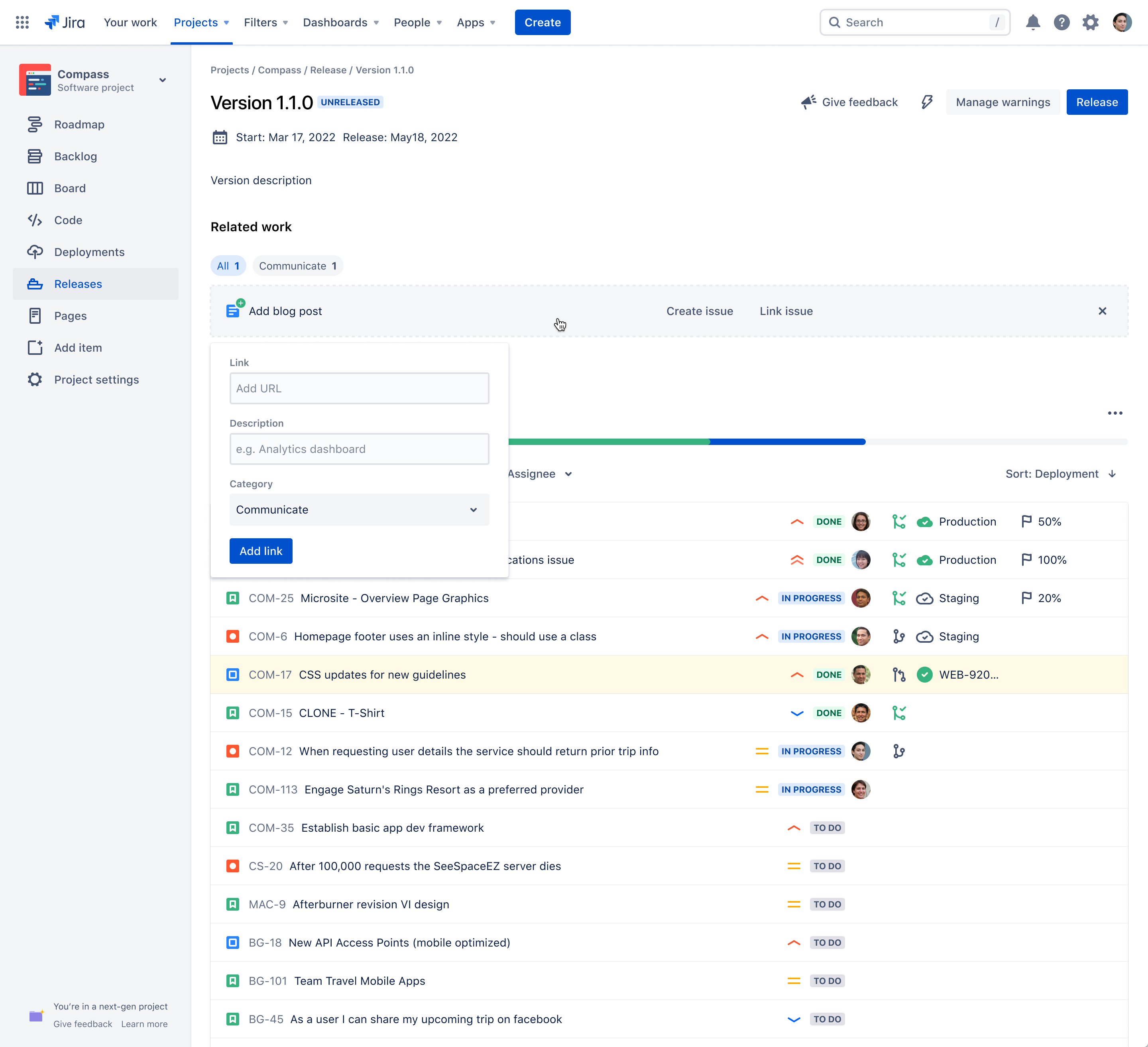Click the Release button
The width and height of the screenshot is (1148, 1047).
[x=1097, y=102]
